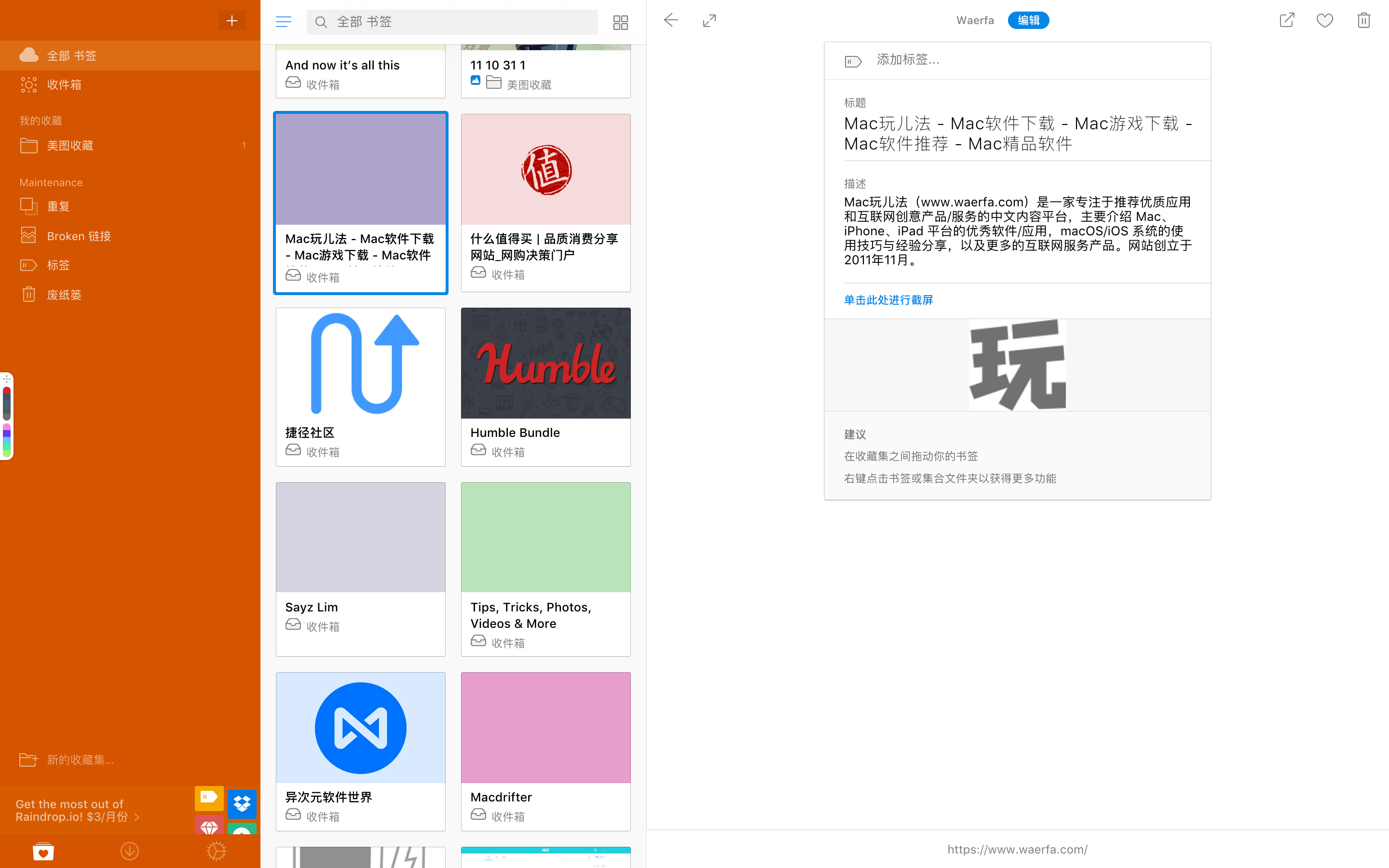The image size is (1389, 868).
Task: Click the description text under 描述
Action: [x=1017, y=231]
